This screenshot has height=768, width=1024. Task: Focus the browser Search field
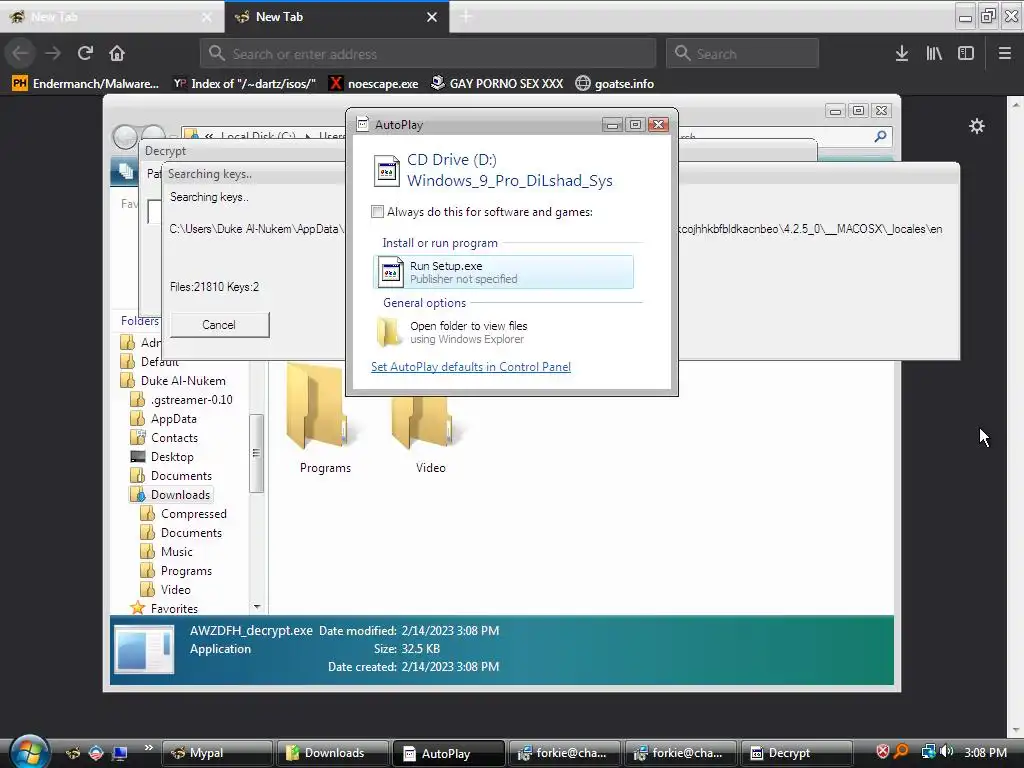coord(743,54)
